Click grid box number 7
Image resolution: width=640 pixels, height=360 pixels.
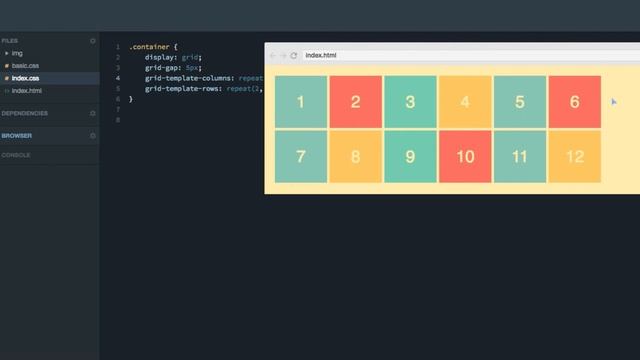pyautogui.click(x=301, y=156)
